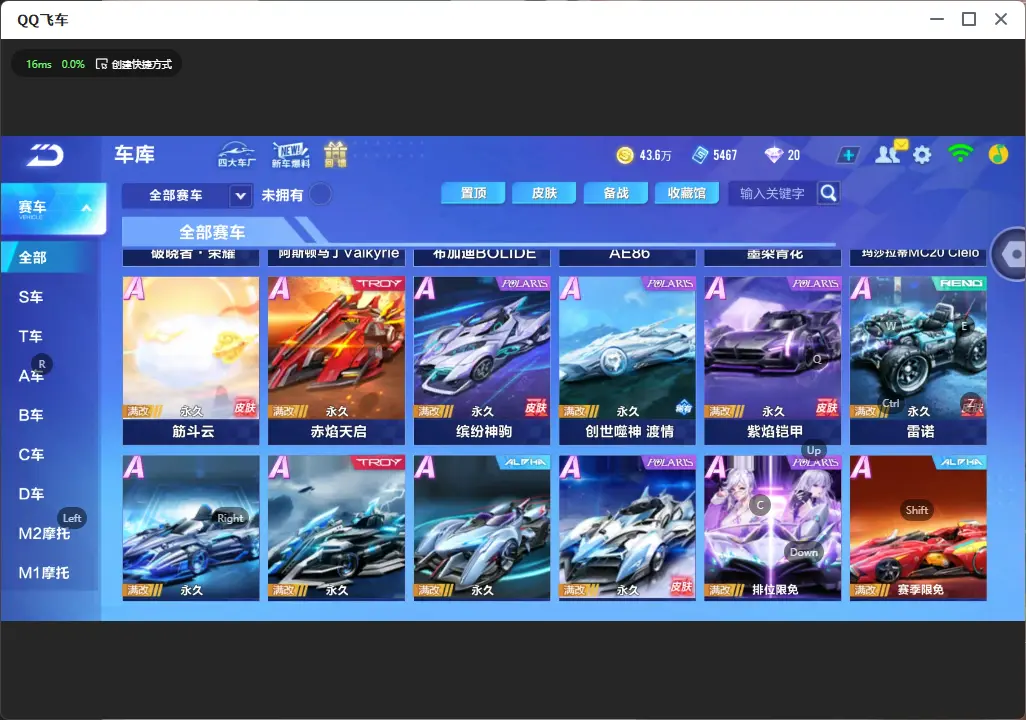Open the gift box icon in header

point(335,154)
